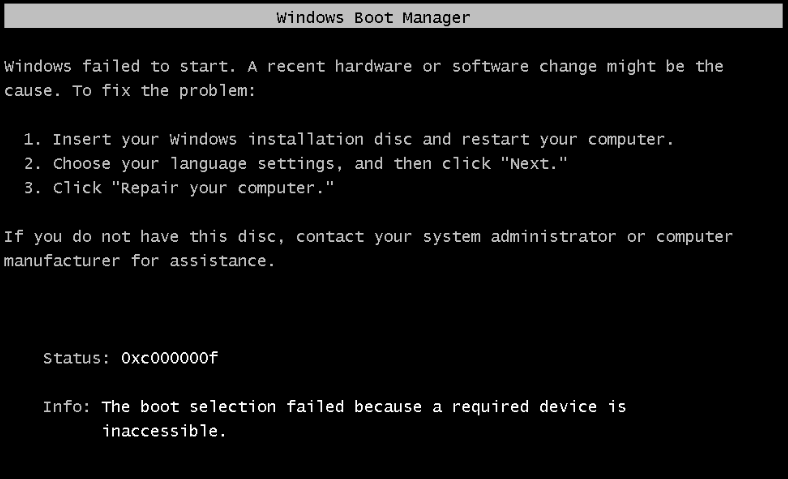Click the "manufacturer for assistance" line
Viewport: 788px width, 479px height.
[x=138, y=261]
